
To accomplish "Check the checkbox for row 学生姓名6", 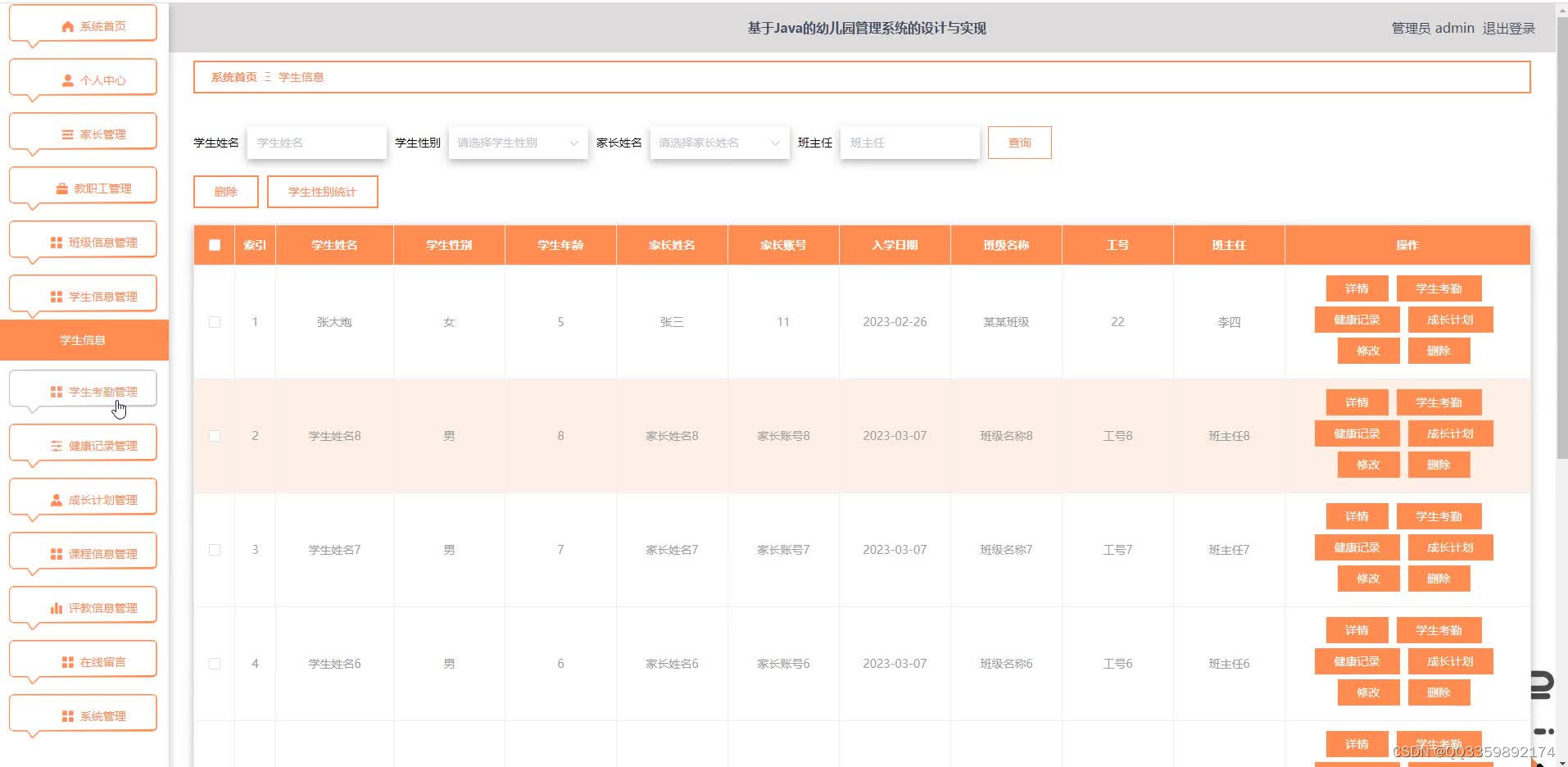I will point(215,664).
